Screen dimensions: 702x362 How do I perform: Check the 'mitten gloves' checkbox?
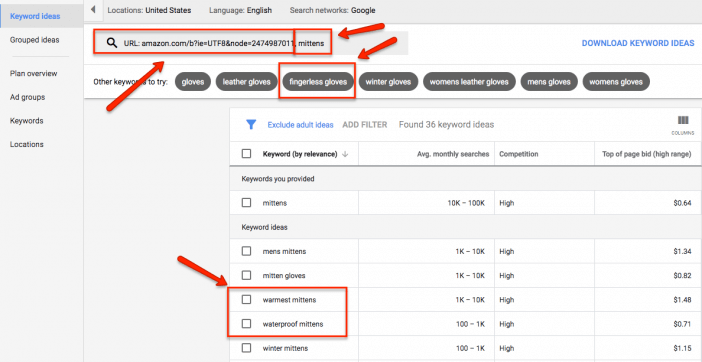click(x=246, y=275)
